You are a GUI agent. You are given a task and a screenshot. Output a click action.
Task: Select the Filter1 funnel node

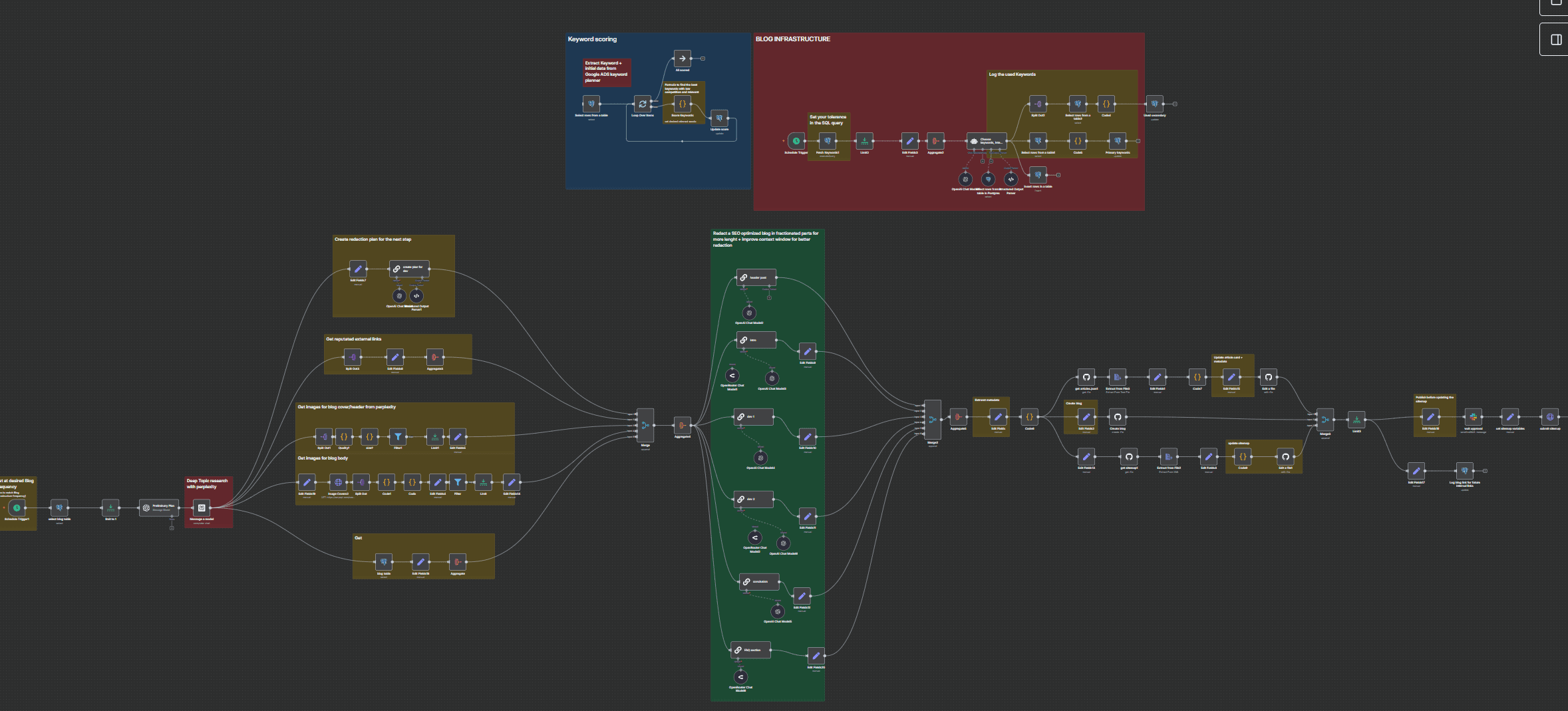tap(398, 436)
